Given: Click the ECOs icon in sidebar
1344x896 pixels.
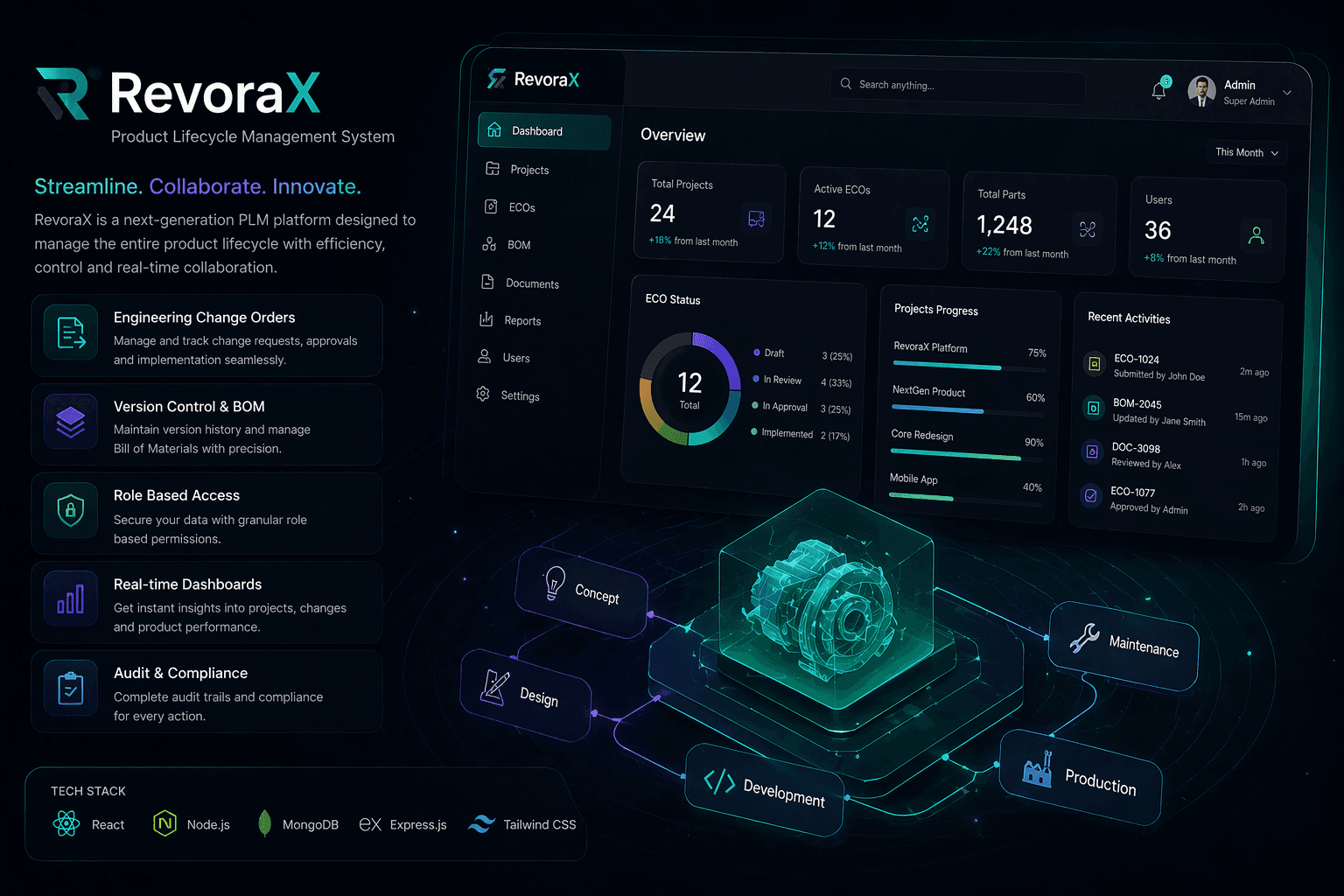Looking at the screenshot, I should (x=491, y=206).
